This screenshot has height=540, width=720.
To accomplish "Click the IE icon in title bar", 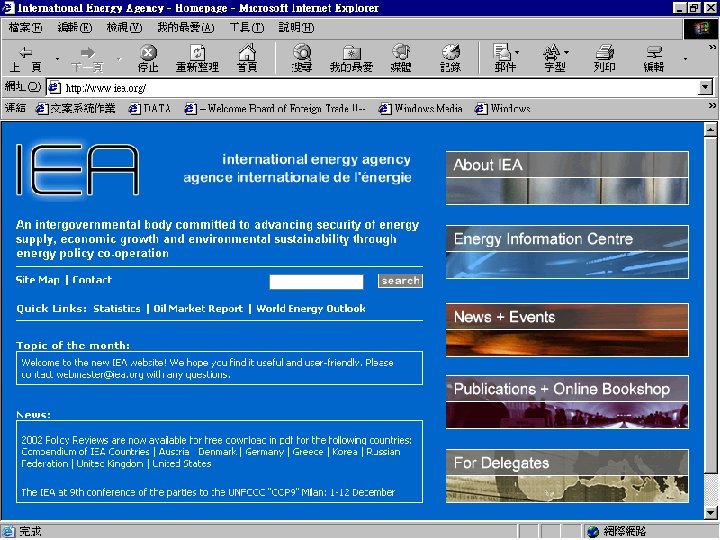I will coord(8,7).
